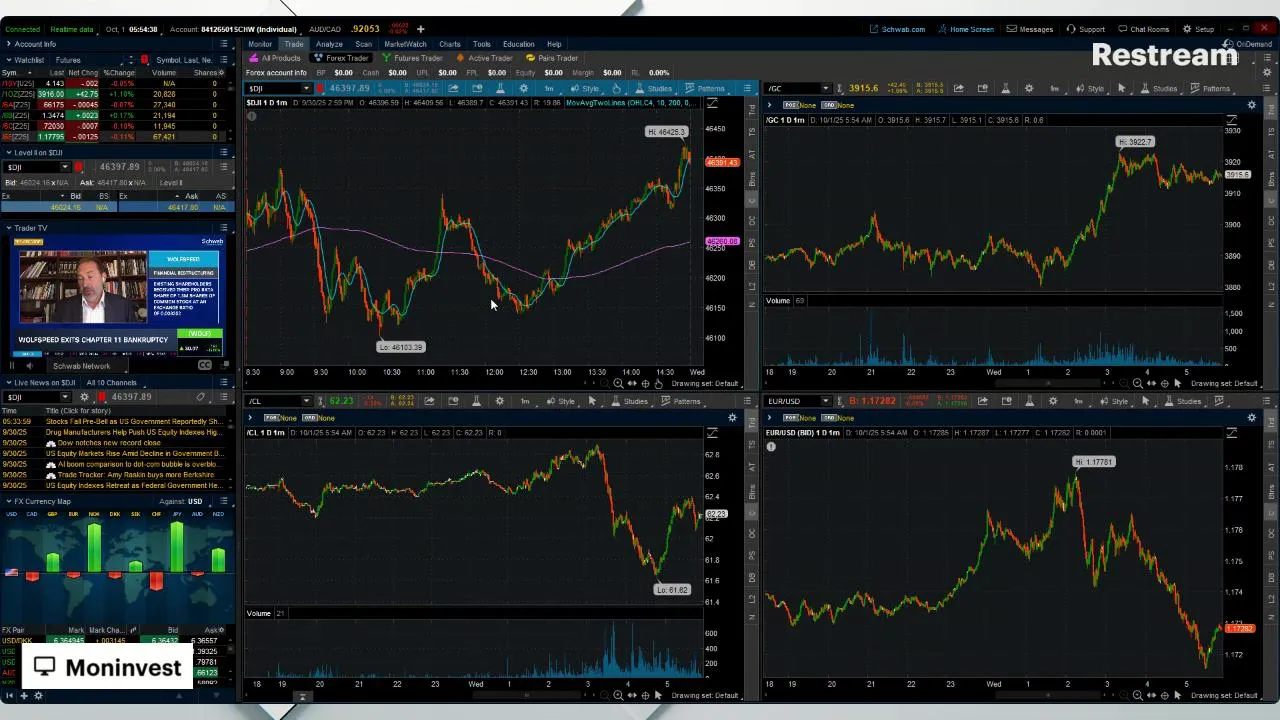This screenshot has width=1280, height=720.
Task: Open the Monitor tab
Action: [x=260, y=44]
